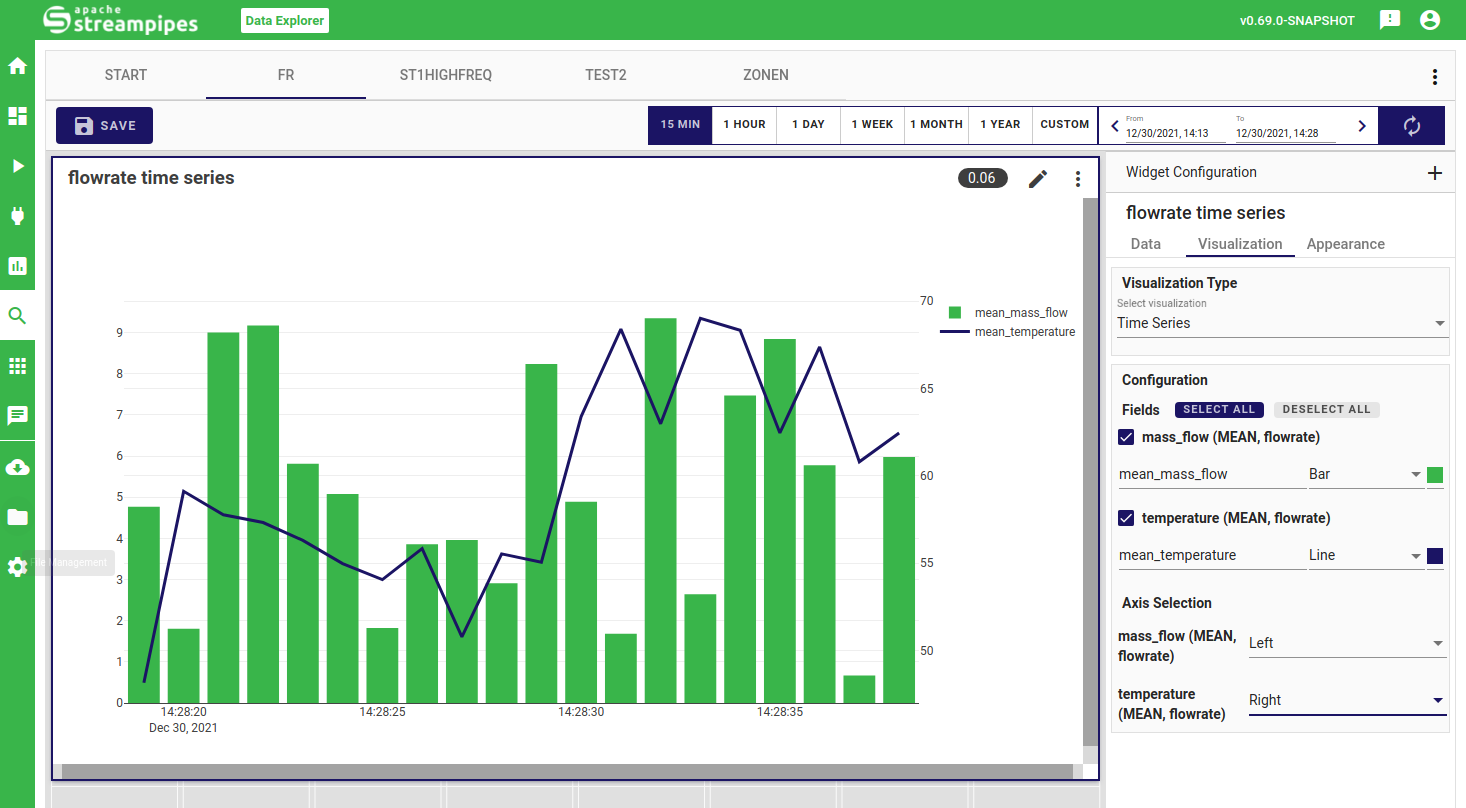
Task: Open the temperature axis Right dropdown
Action: point(1346,700)
